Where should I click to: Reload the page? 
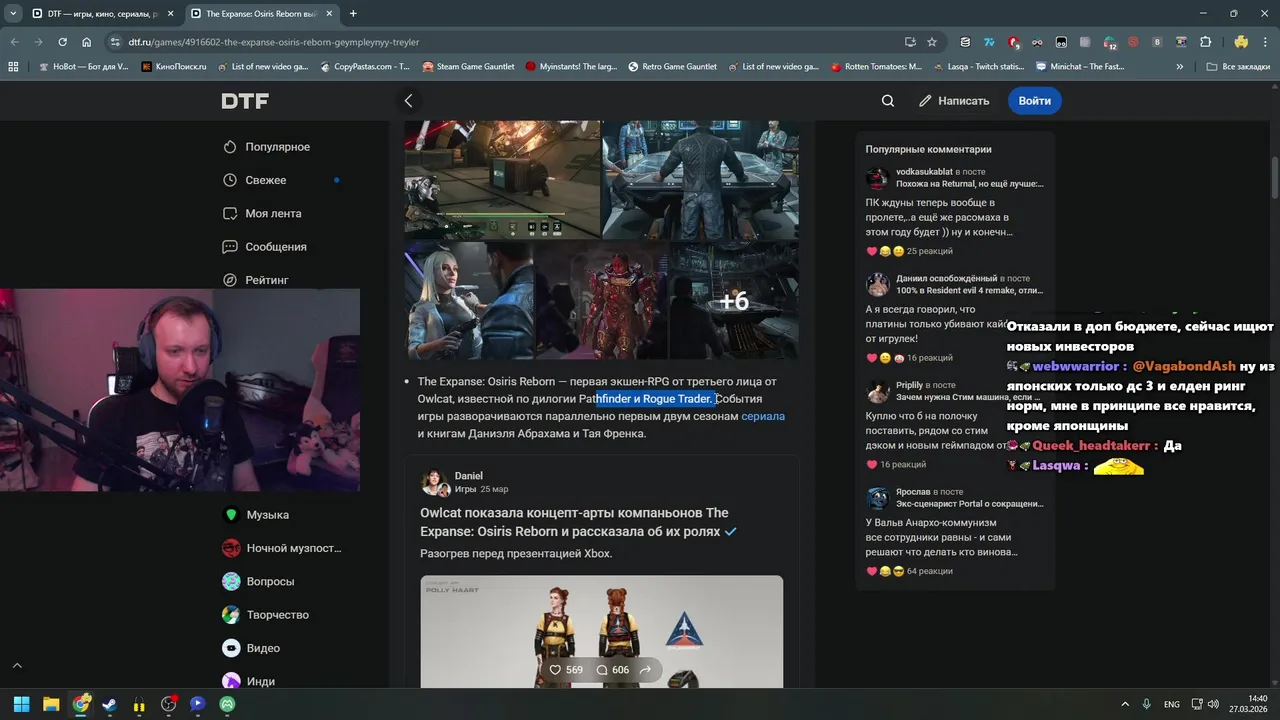coord(62,42)
